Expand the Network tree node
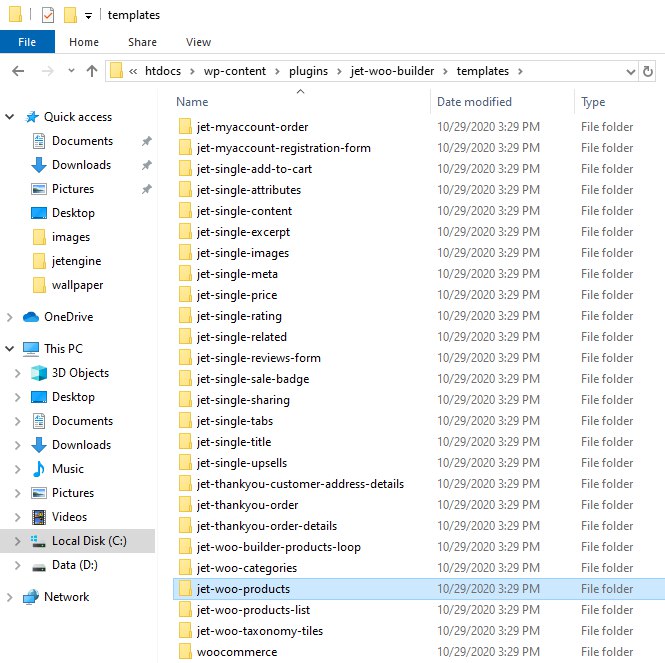The image size is (665, 663). (9, 597)
